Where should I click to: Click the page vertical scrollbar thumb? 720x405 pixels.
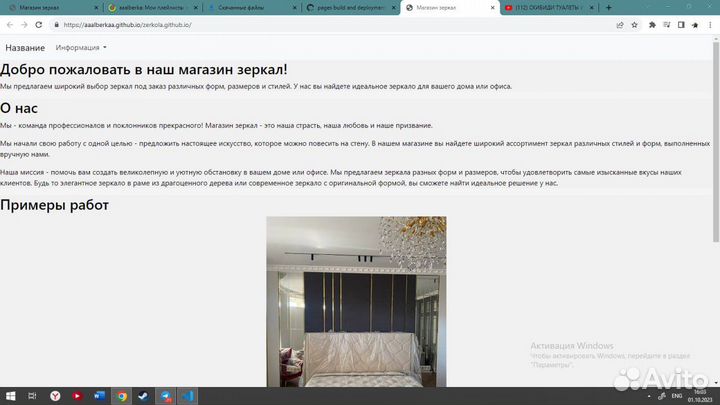(x=716, y=142)
